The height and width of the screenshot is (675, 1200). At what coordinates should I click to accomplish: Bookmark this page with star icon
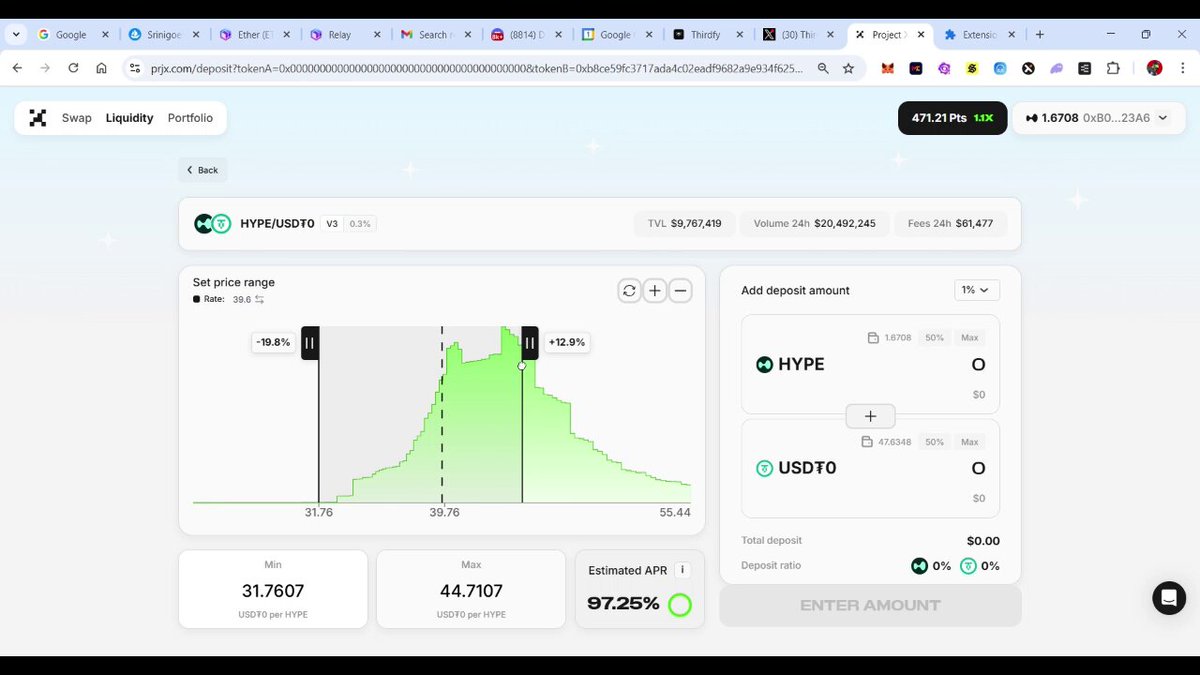pos(848,68)
